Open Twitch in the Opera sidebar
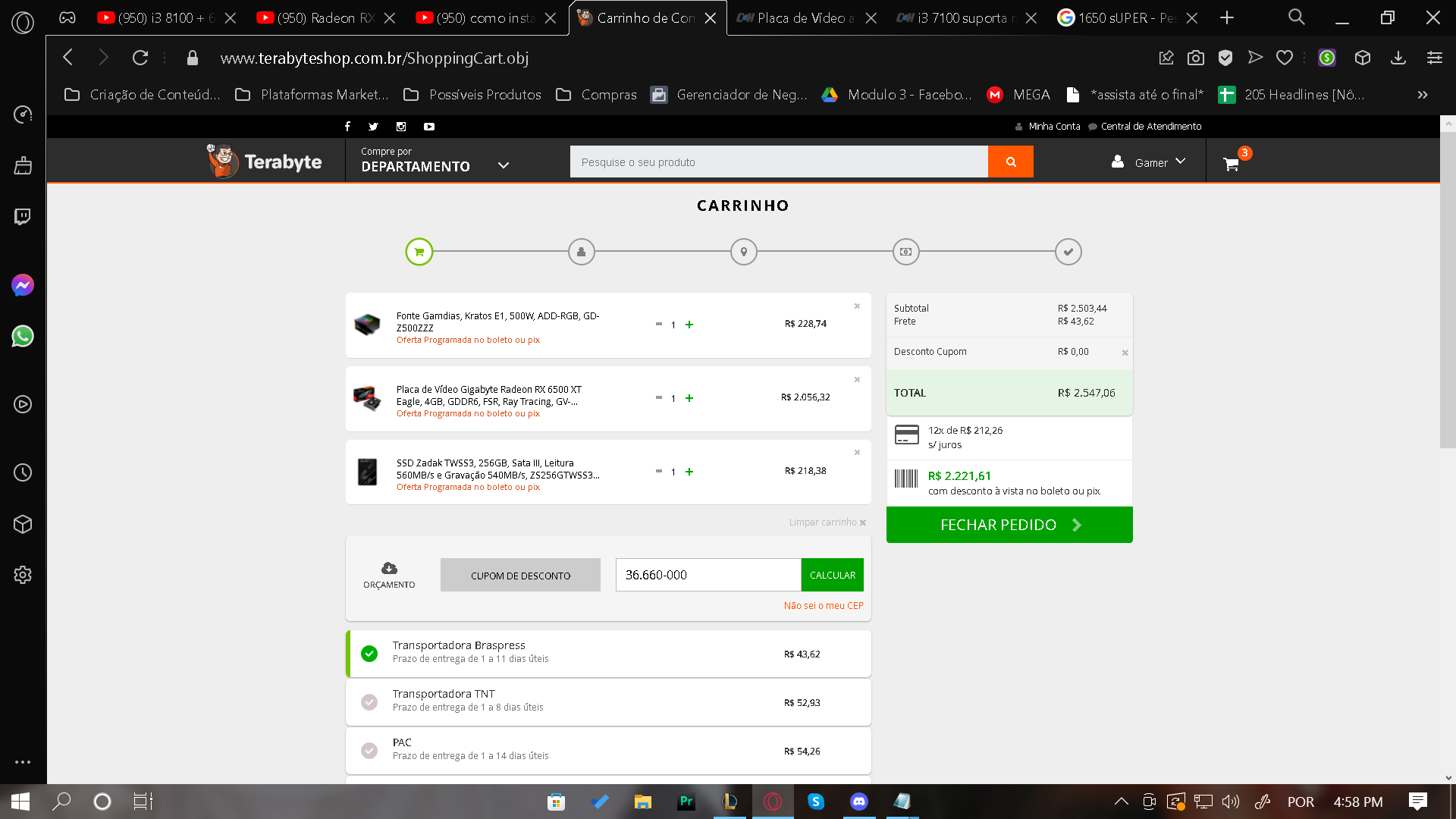Viewport: 1456px width, 819px height. point(23,217)
